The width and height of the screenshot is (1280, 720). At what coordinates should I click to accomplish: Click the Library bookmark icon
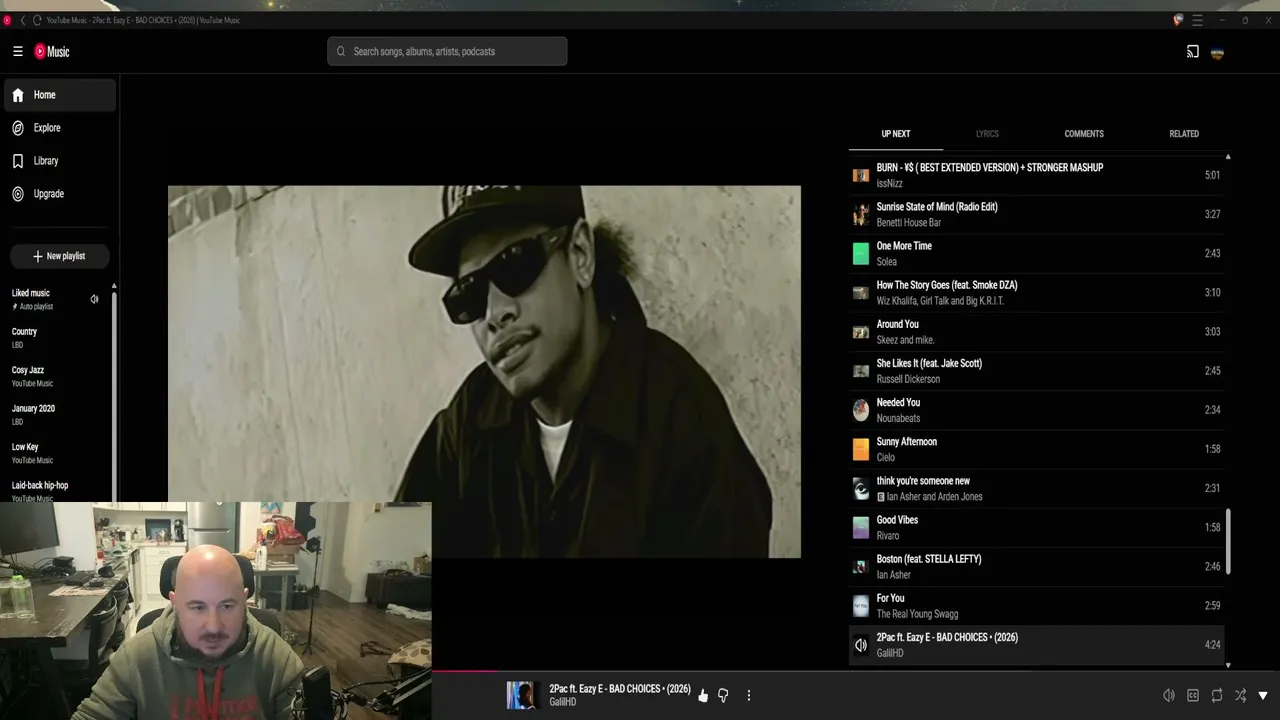coord(18,161)
